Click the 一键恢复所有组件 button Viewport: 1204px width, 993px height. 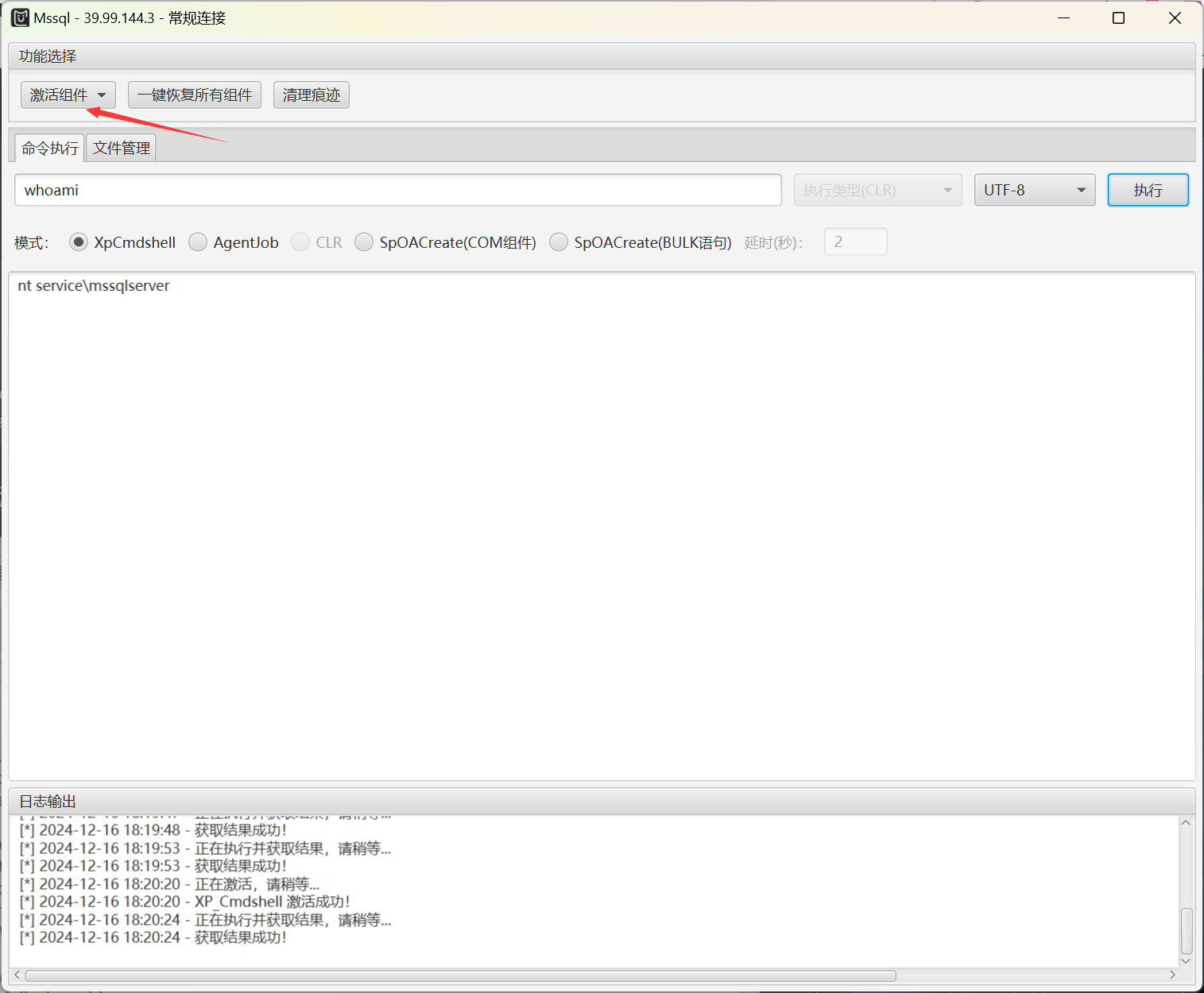coord(195,95)
